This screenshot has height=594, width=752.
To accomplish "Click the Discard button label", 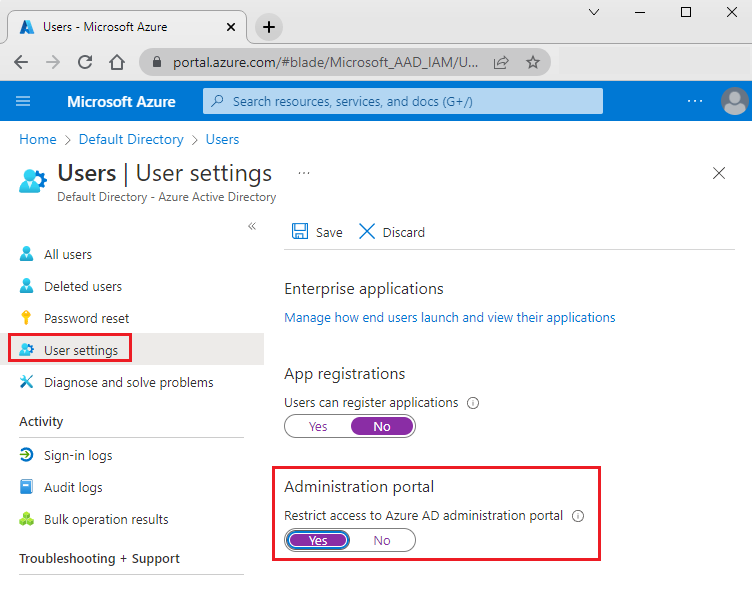I will (404, 233).
